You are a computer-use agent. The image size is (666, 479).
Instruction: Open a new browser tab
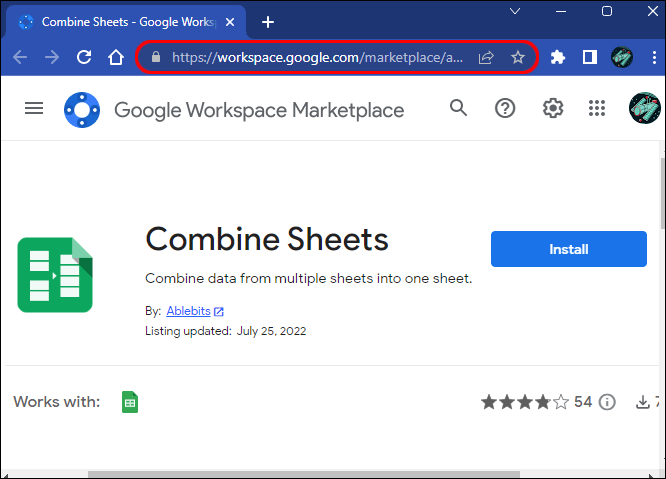267,21
